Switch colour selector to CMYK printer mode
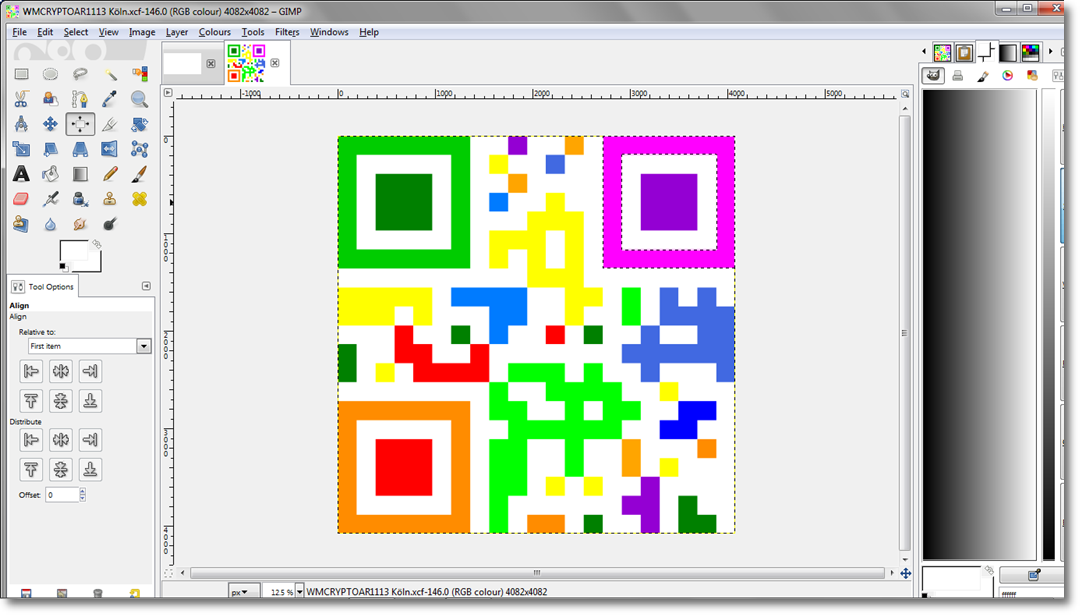Image resolution: width=1080 pixels, height=615 pixels. point(957,76)
